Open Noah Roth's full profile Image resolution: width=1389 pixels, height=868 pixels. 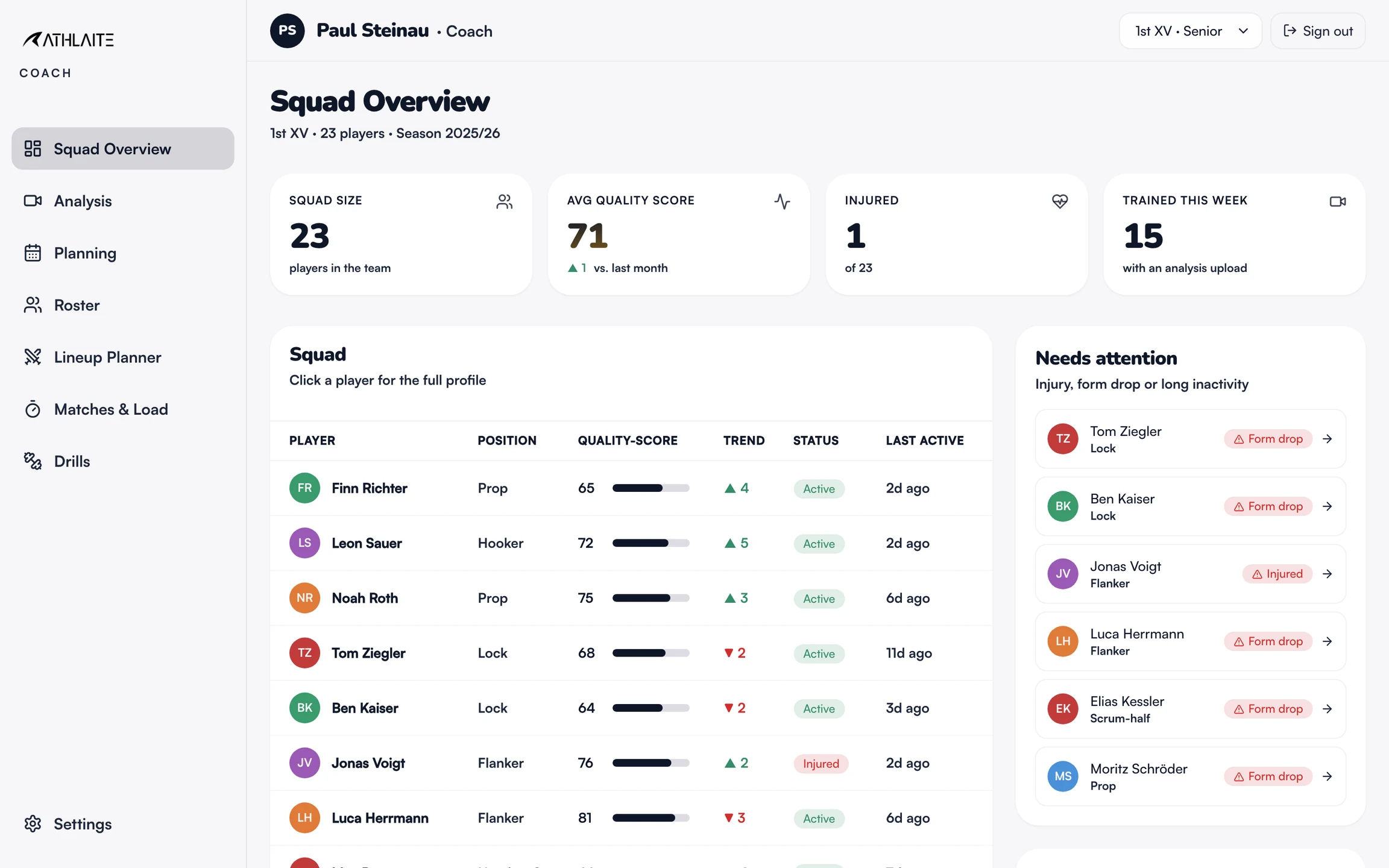tap(631, 598)
